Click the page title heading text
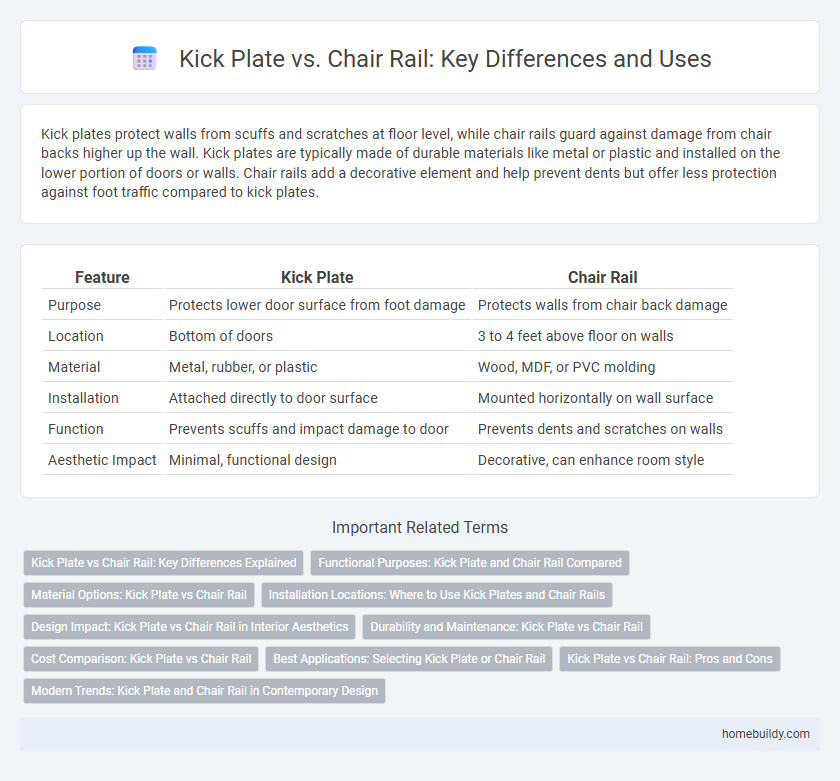The image size is (840, 781). tap(445, 59)
